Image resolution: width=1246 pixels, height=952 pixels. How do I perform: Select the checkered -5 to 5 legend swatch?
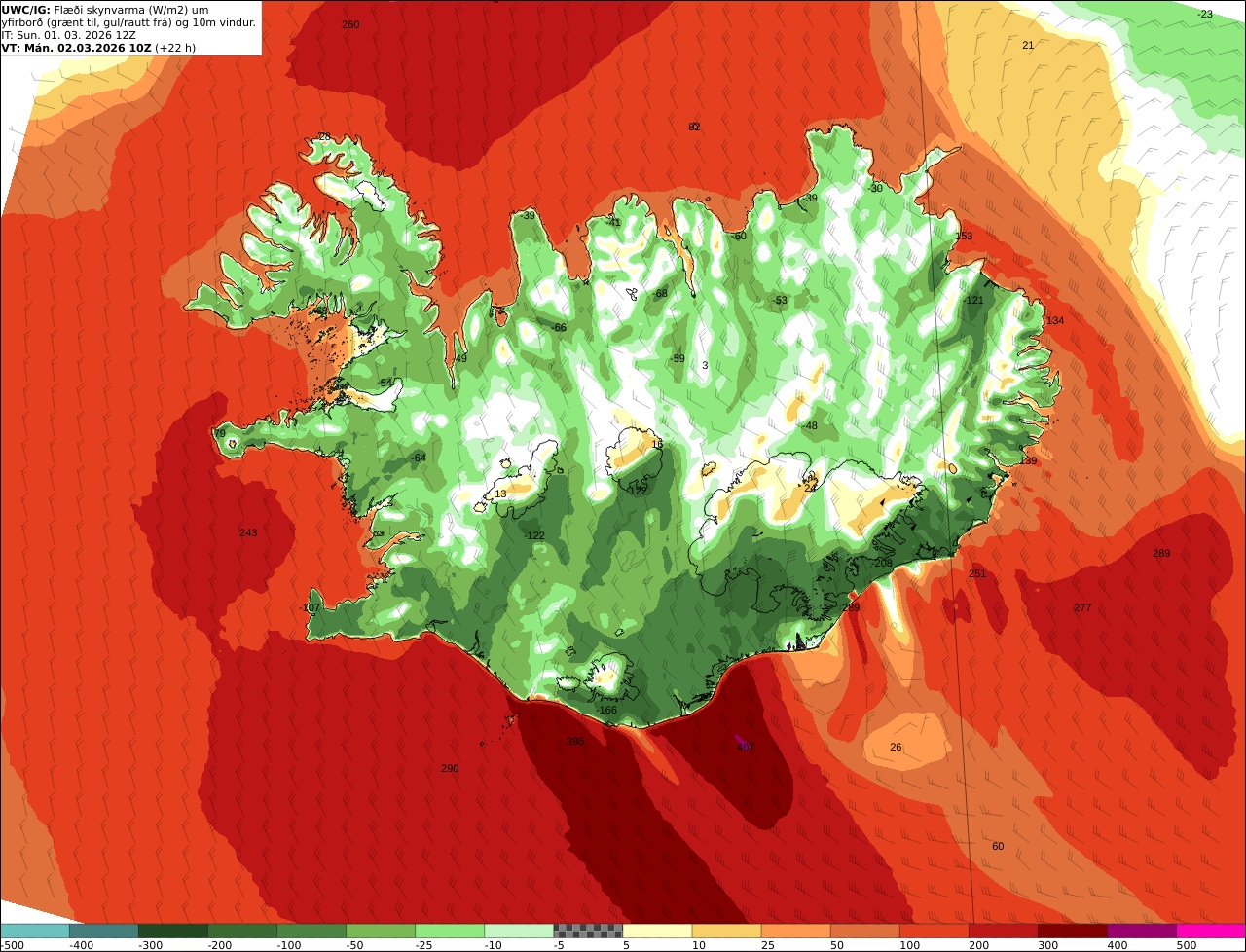pyautogui.click(x=588, y=931)
